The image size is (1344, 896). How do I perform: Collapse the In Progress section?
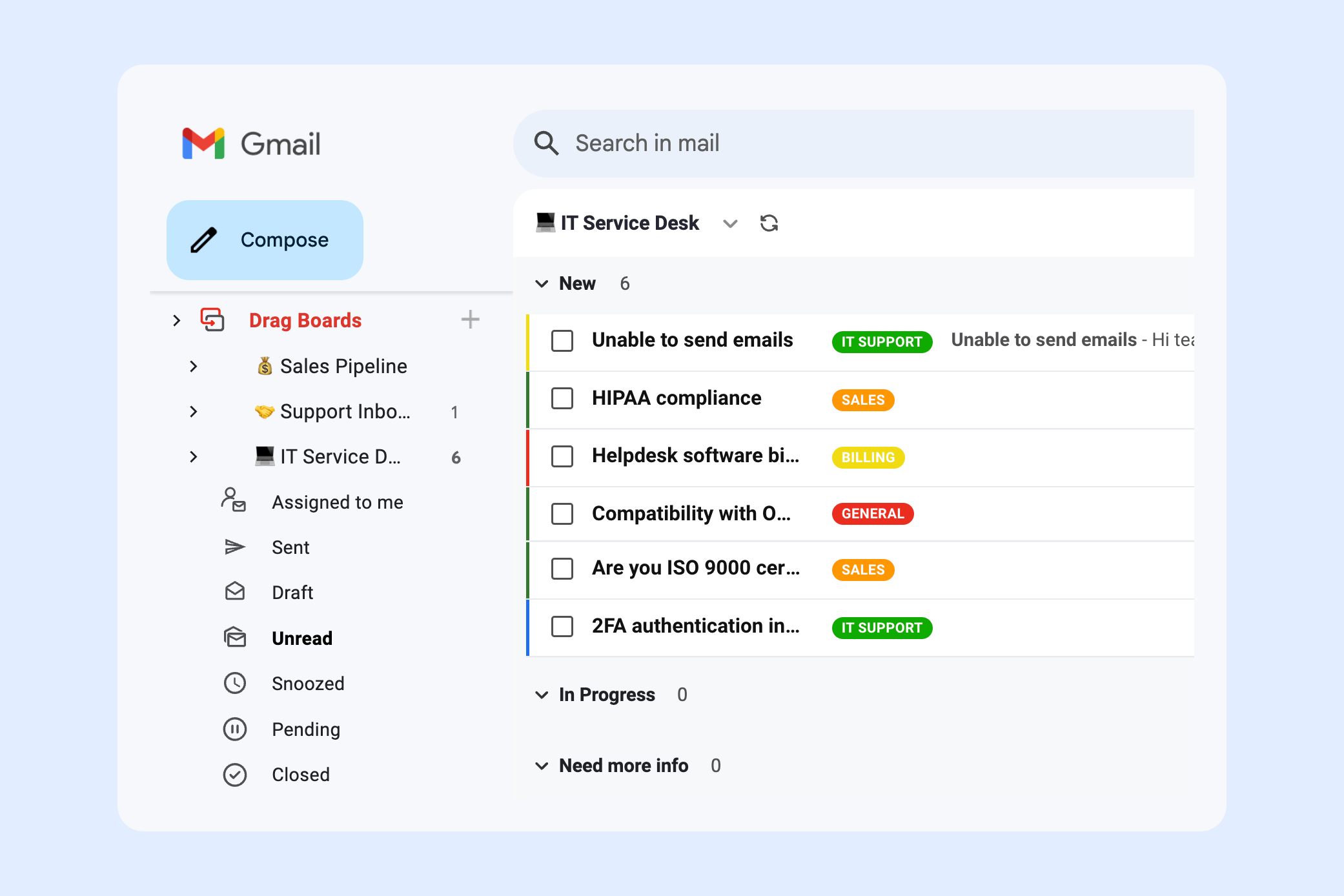click(542, 695)
